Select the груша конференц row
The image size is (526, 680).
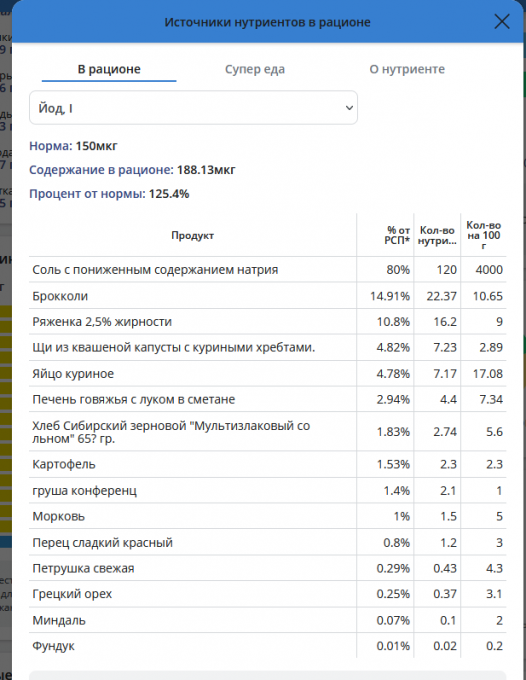pos(268,490)
